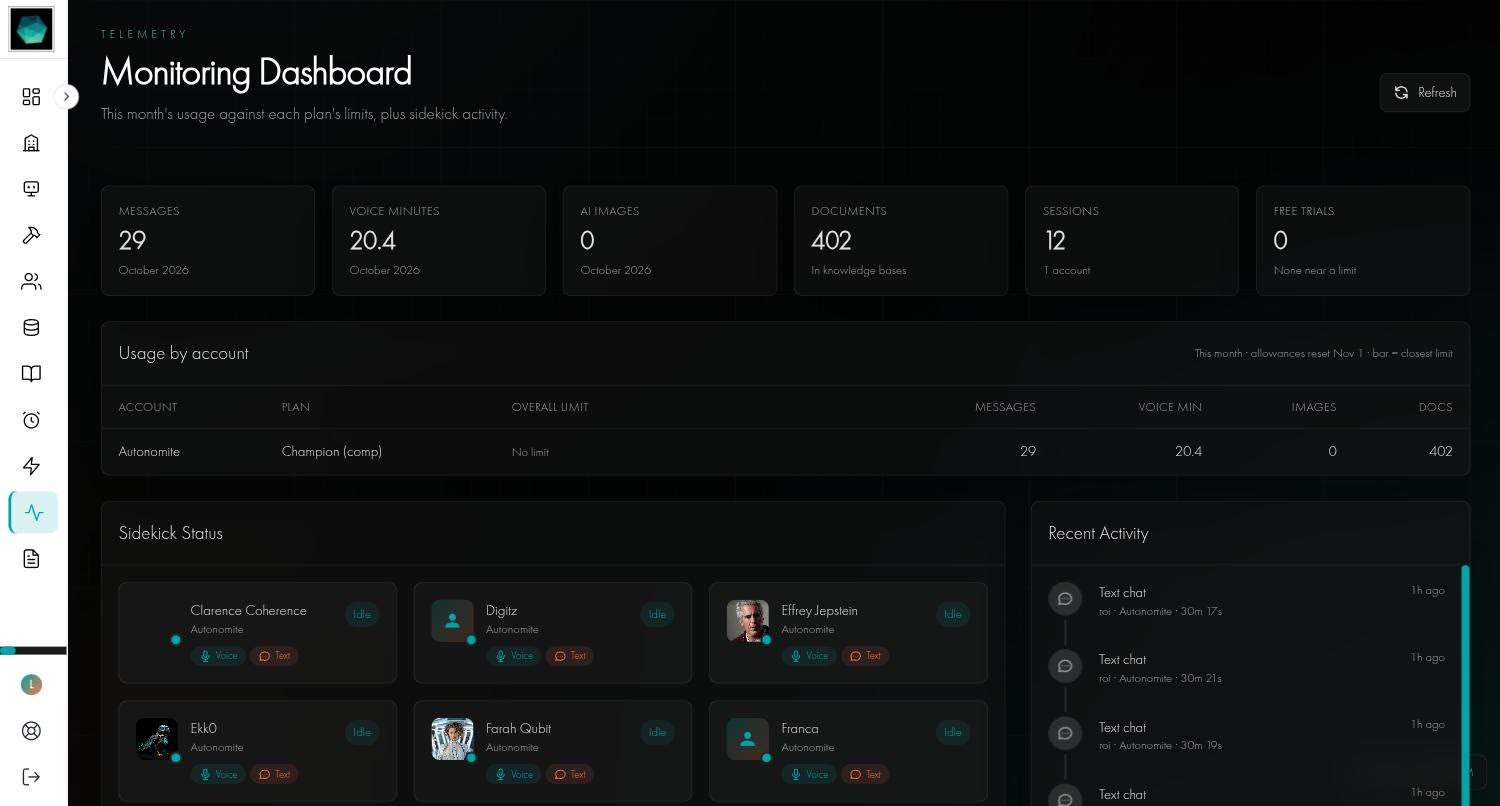Click the Sessions stat card

(1132, 240)
